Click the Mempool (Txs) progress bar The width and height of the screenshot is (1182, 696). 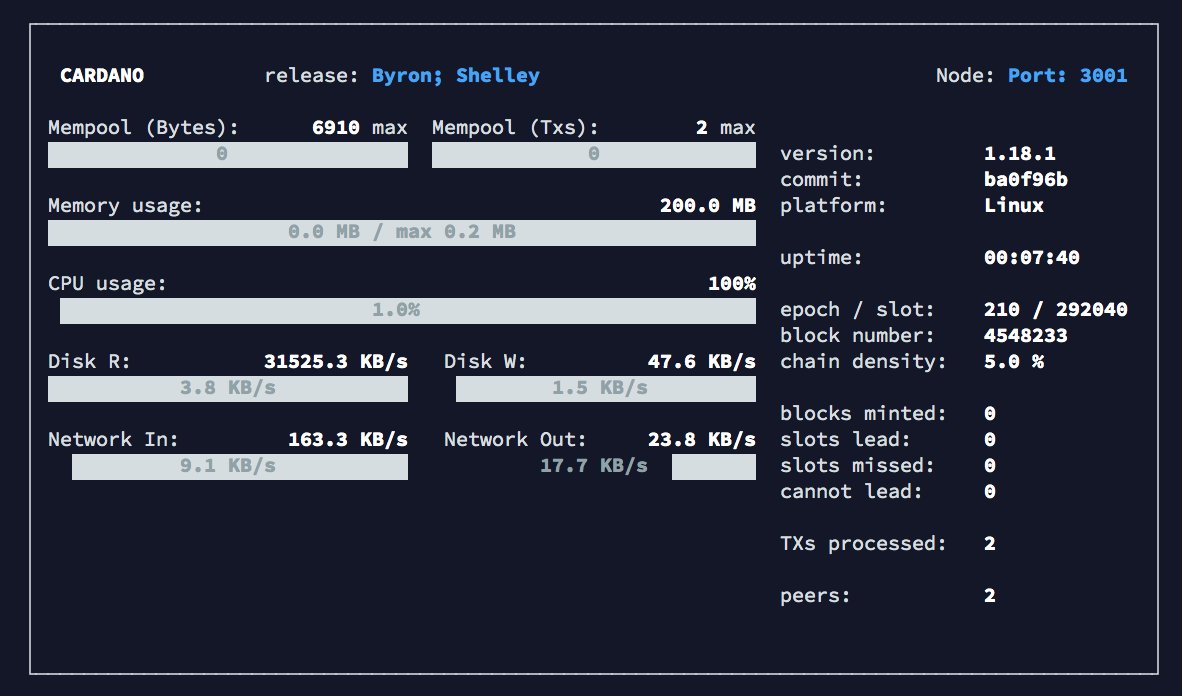(x=594, y=155)
